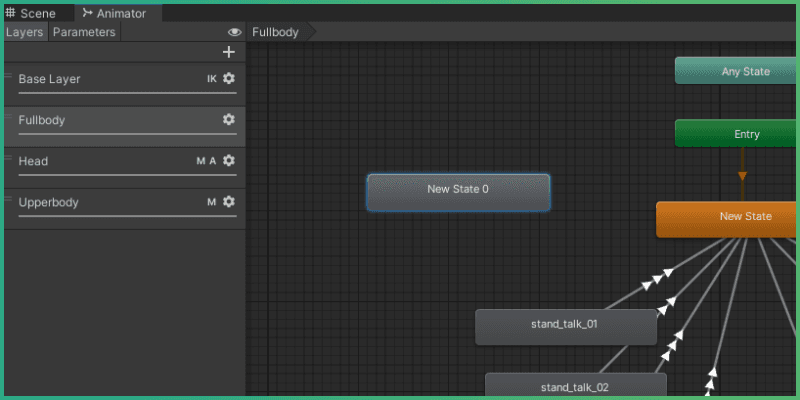Open the Scene tab
Viewport: 800px width, 400px height.
coord(37,14)
